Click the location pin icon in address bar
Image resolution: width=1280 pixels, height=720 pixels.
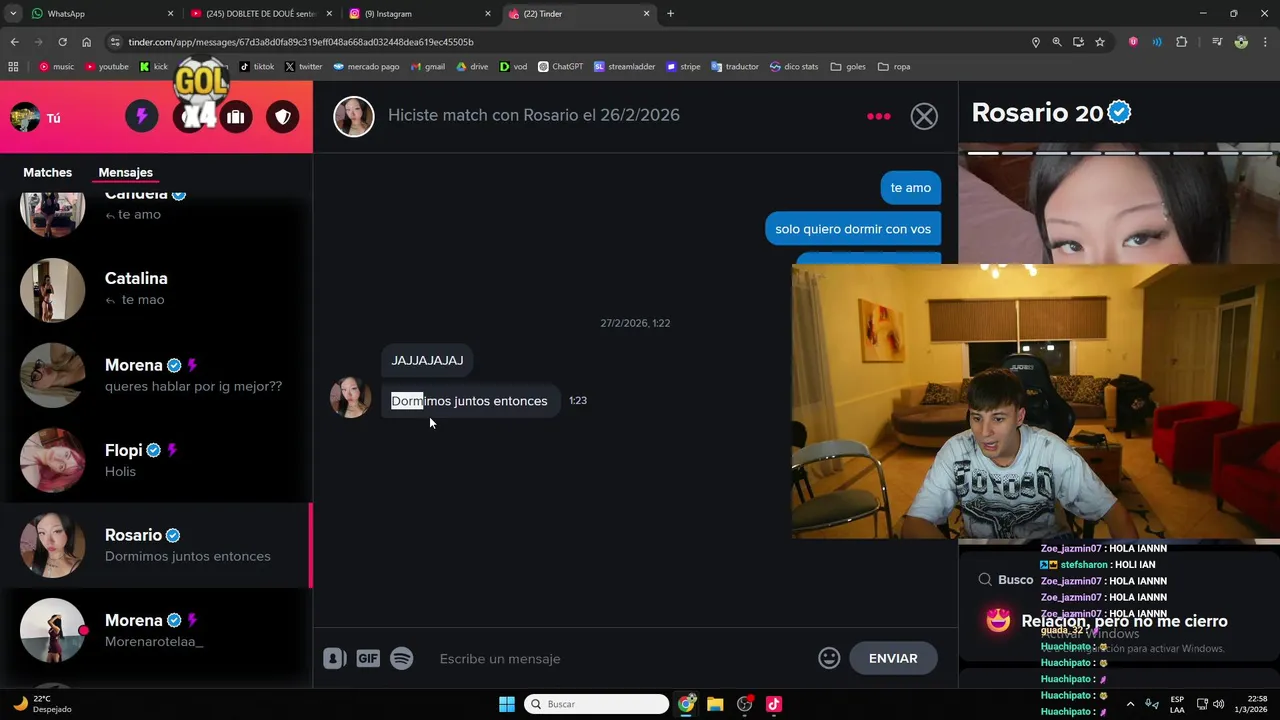click(1036, 42)
